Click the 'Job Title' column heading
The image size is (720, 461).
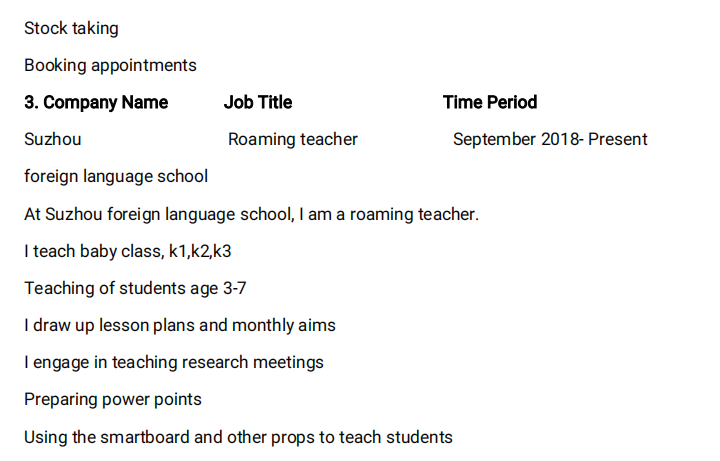(x=258, y=102)
